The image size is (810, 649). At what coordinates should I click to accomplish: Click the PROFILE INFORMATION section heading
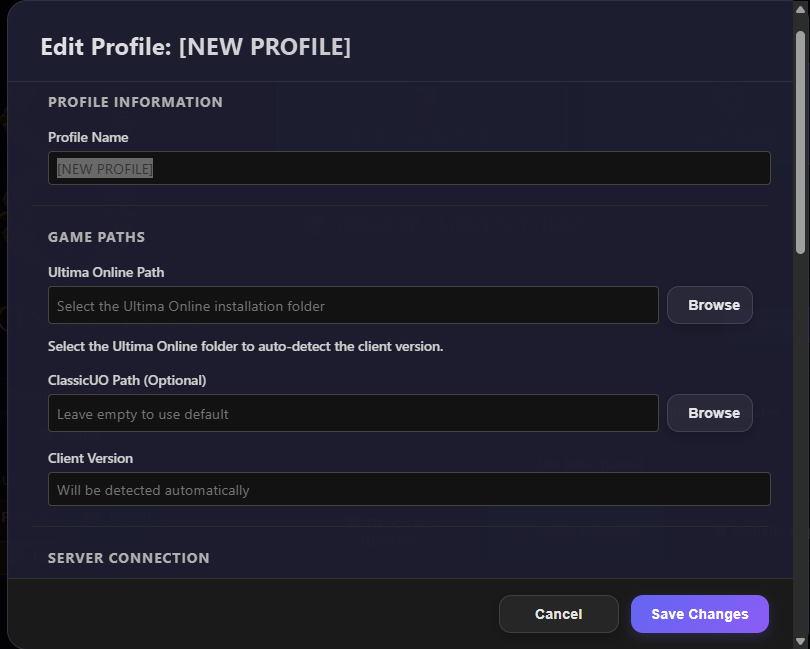(x=135, y=102)
